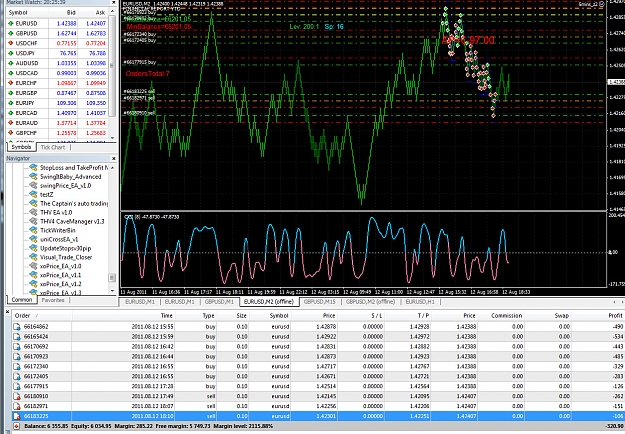Viewport: 625px width, 434px height.
Task: Sort orders by the Time column header
Action: (123, 316)
